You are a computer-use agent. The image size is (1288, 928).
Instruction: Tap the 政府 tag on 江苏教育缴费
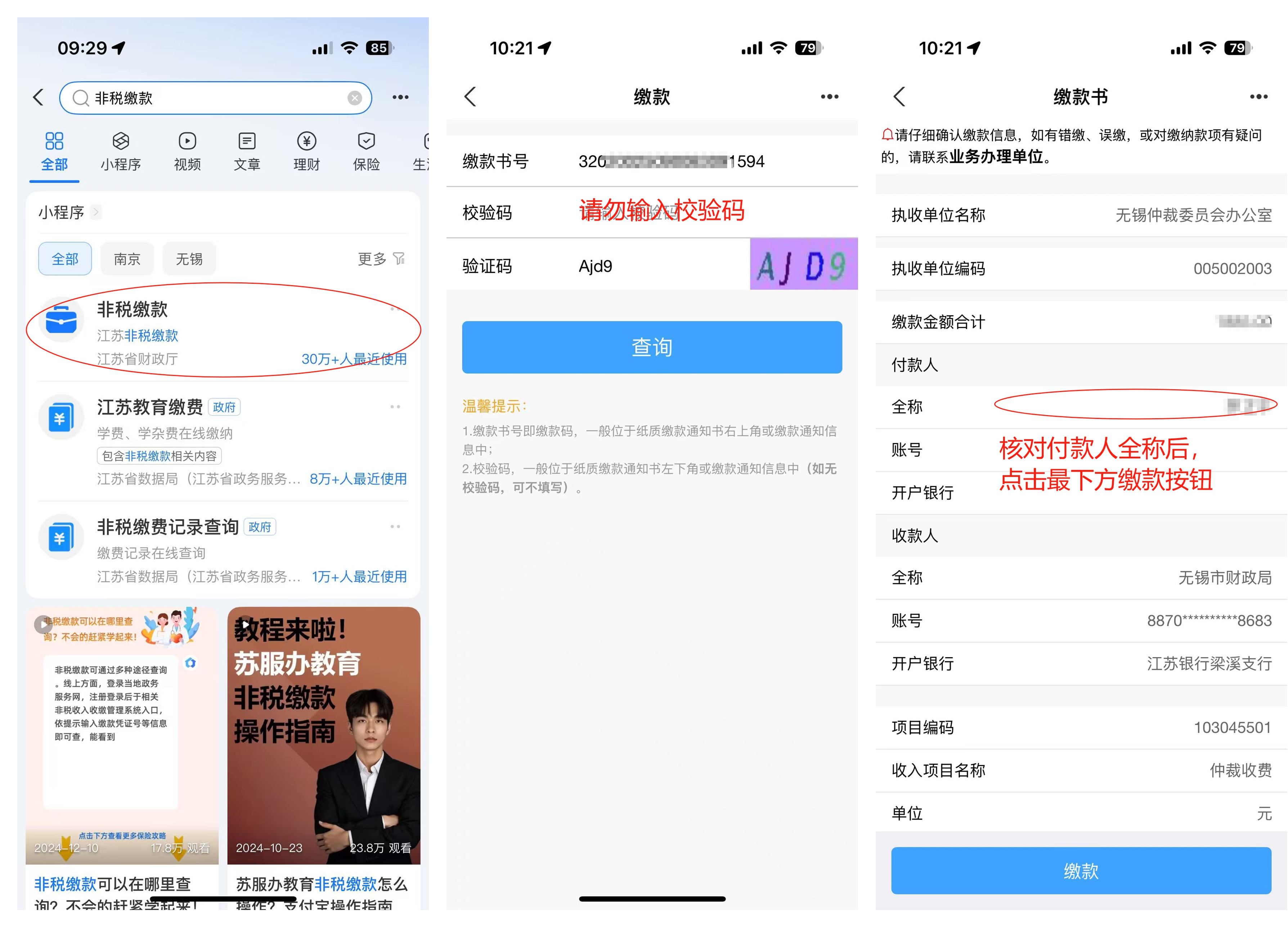[x=224, y=407]
